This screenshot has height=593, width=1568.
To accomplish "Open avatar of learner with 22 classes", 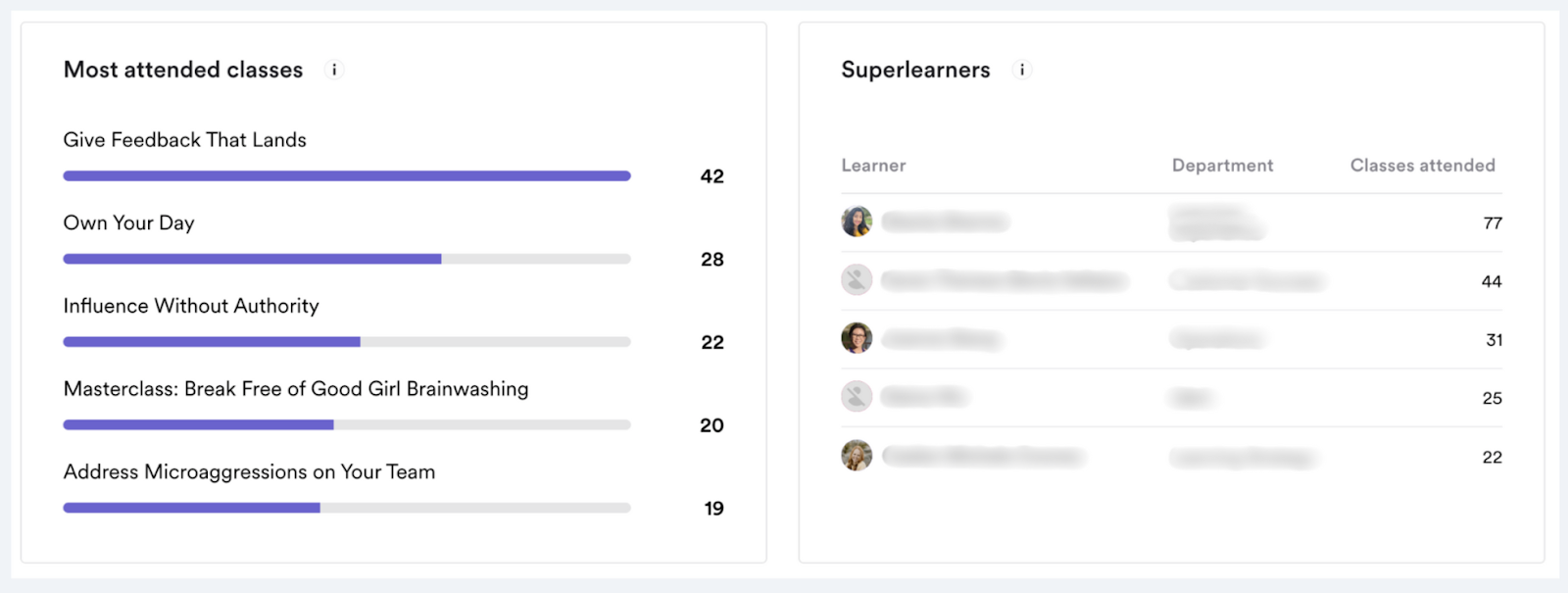I will tap(857, 455).
